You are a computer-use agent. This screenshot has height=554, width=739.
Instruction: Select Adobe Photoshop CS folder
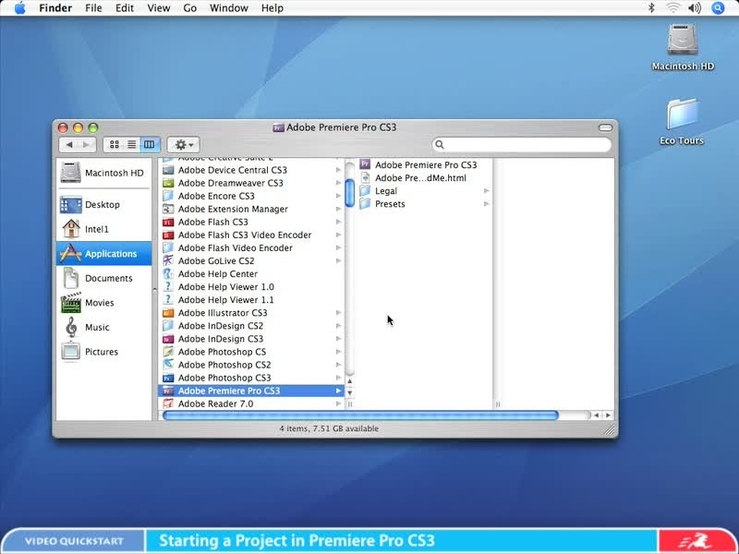[x=252, y=351]
